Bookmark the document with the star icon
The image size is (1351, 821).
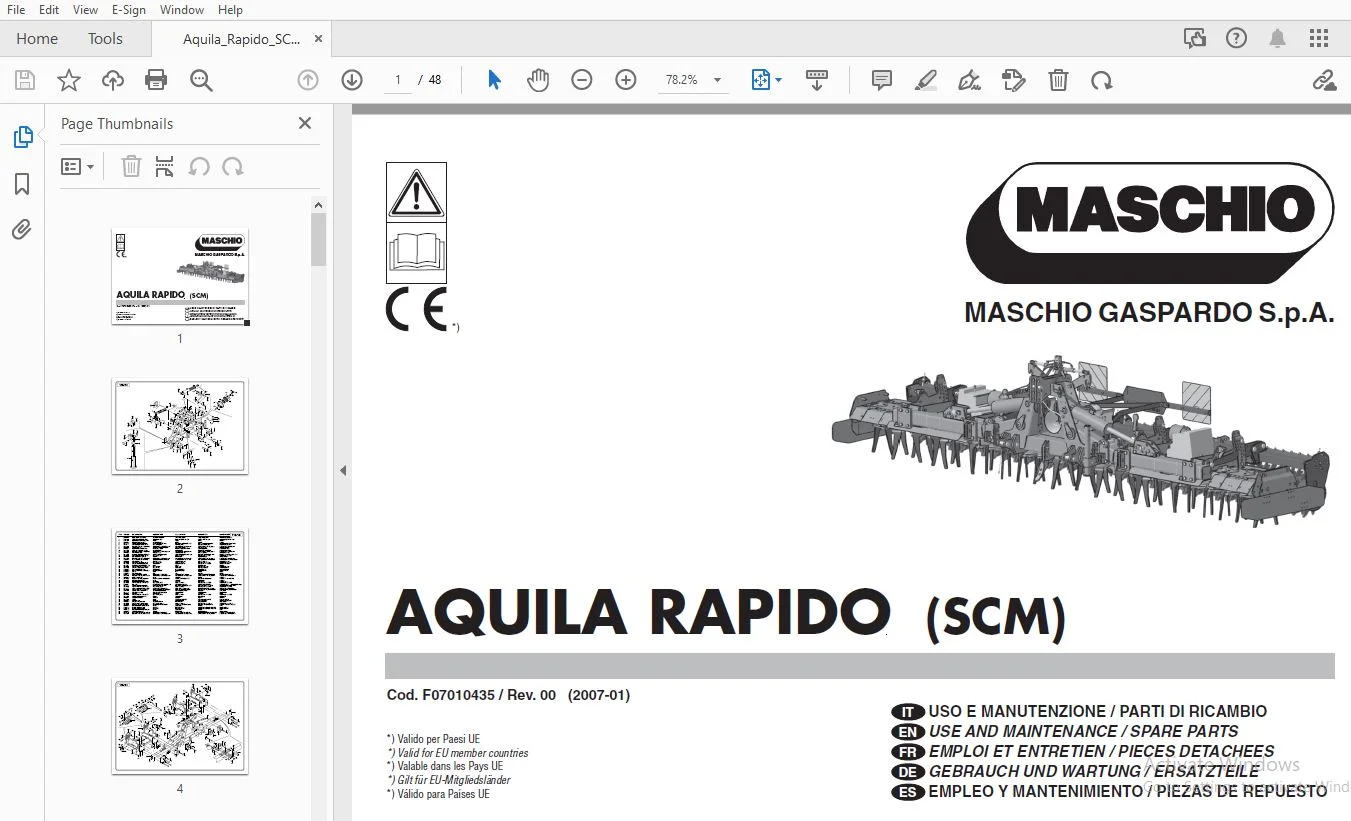[x=69, y=80]
